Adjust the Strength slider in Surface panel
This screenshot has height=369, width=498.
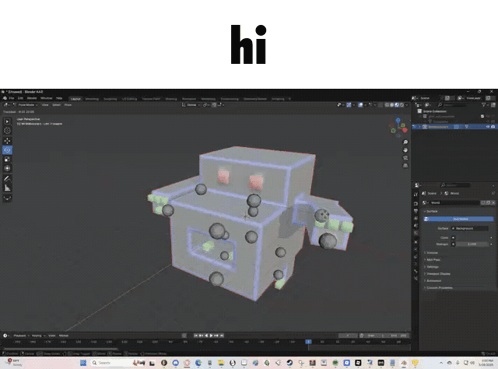pyautogui.click(x=472, y=244)
